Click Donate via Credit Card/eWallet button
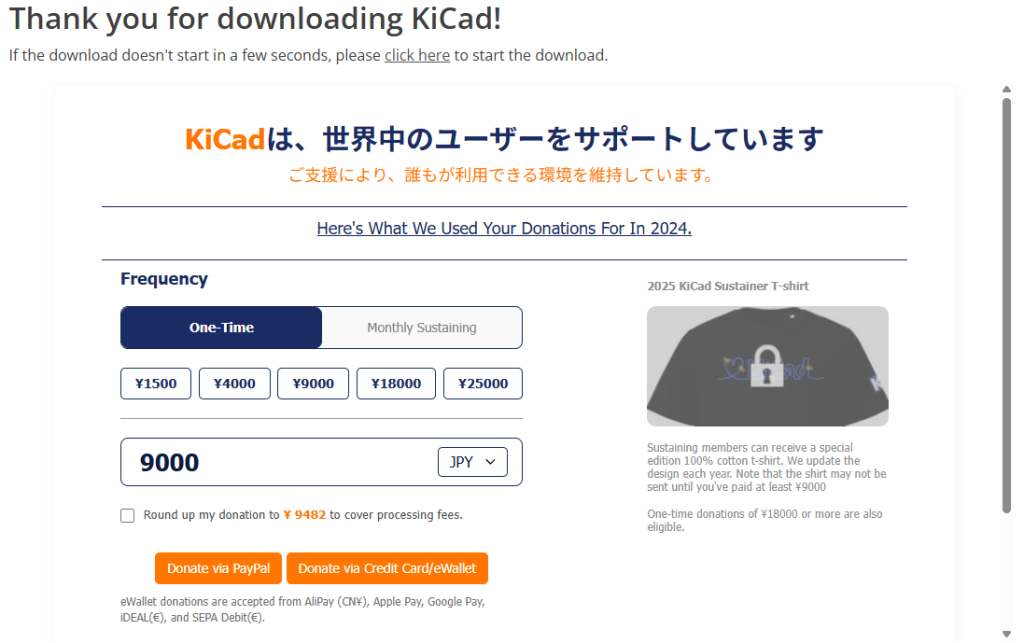The height and width of the screenshot is (643, 1024). [387, 569]
